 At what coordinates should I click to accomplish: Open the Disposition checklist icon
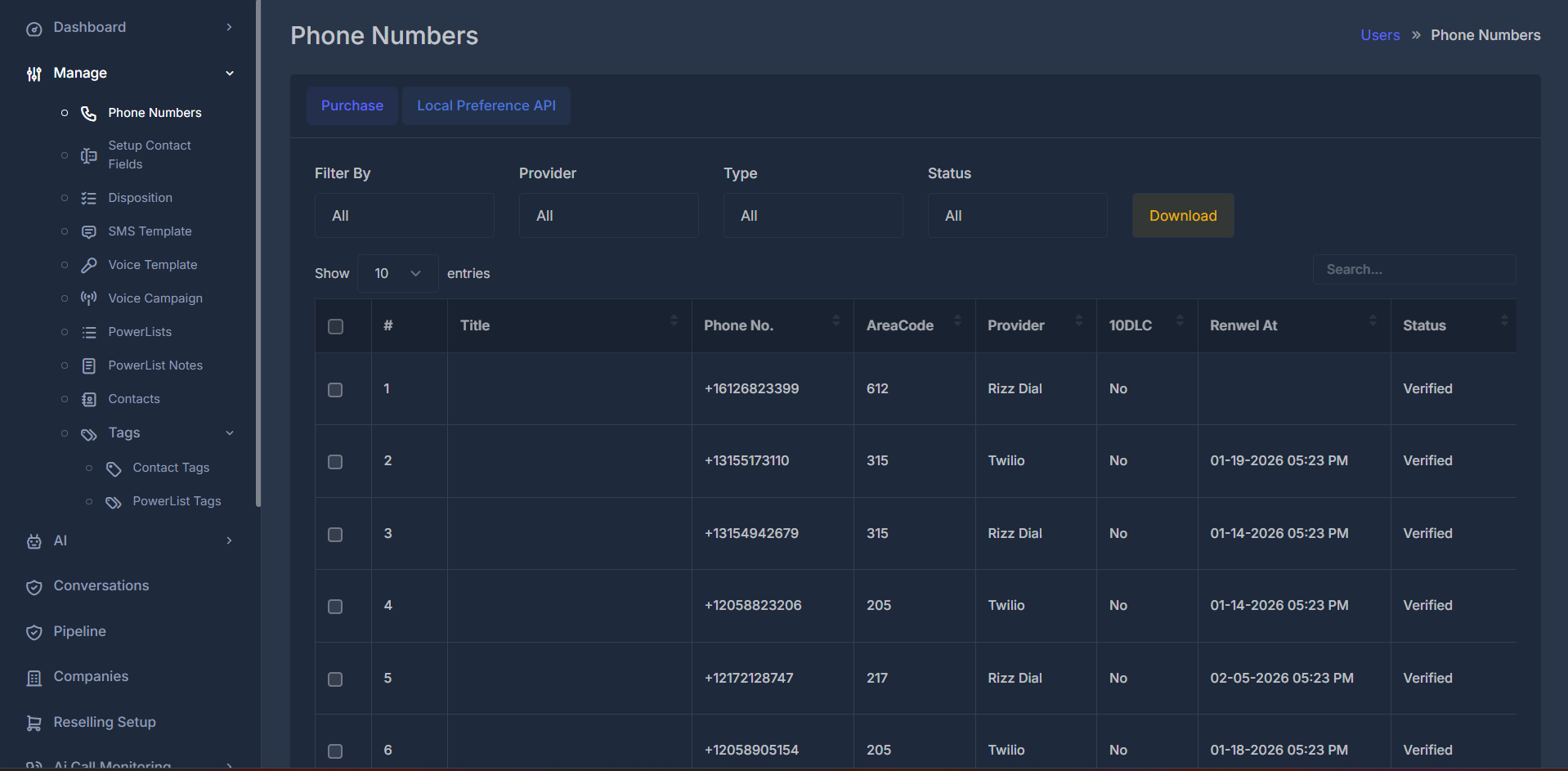pos(88,197)
